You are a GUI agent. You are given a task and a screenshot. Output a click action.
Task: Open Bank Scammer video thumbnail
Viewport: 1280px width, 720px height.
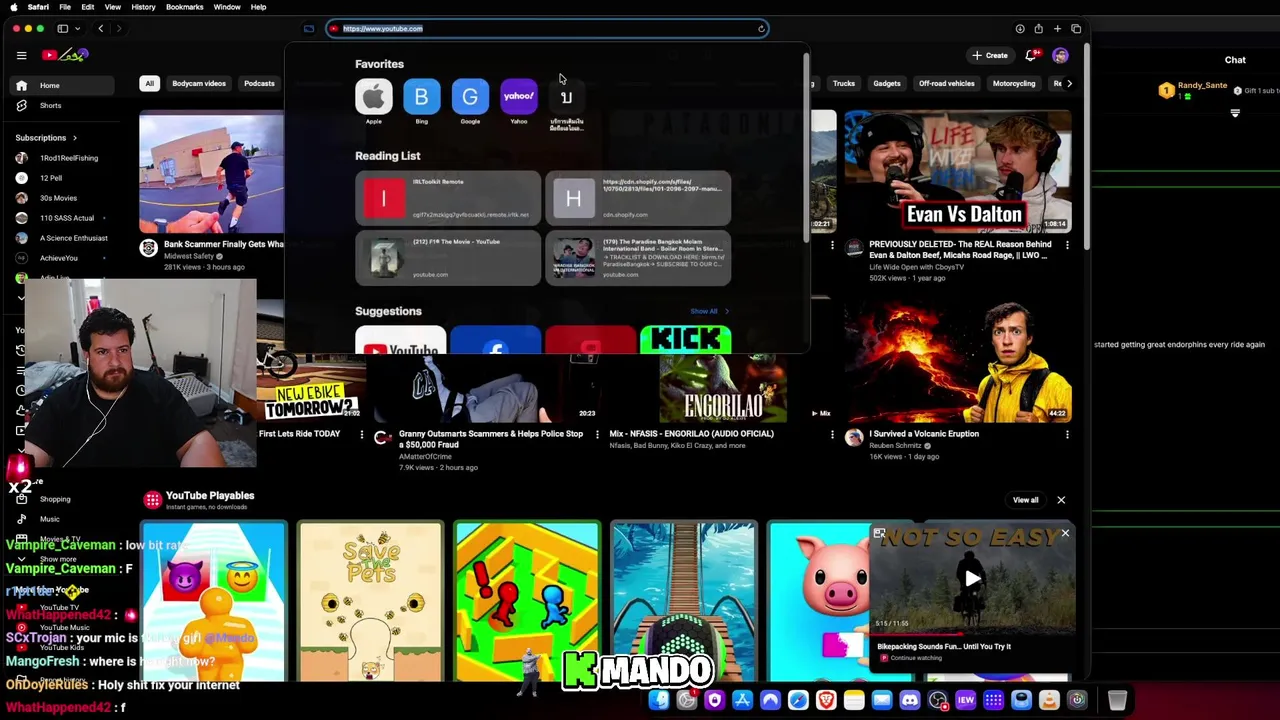pyautogui.click(x=211, y=172)
